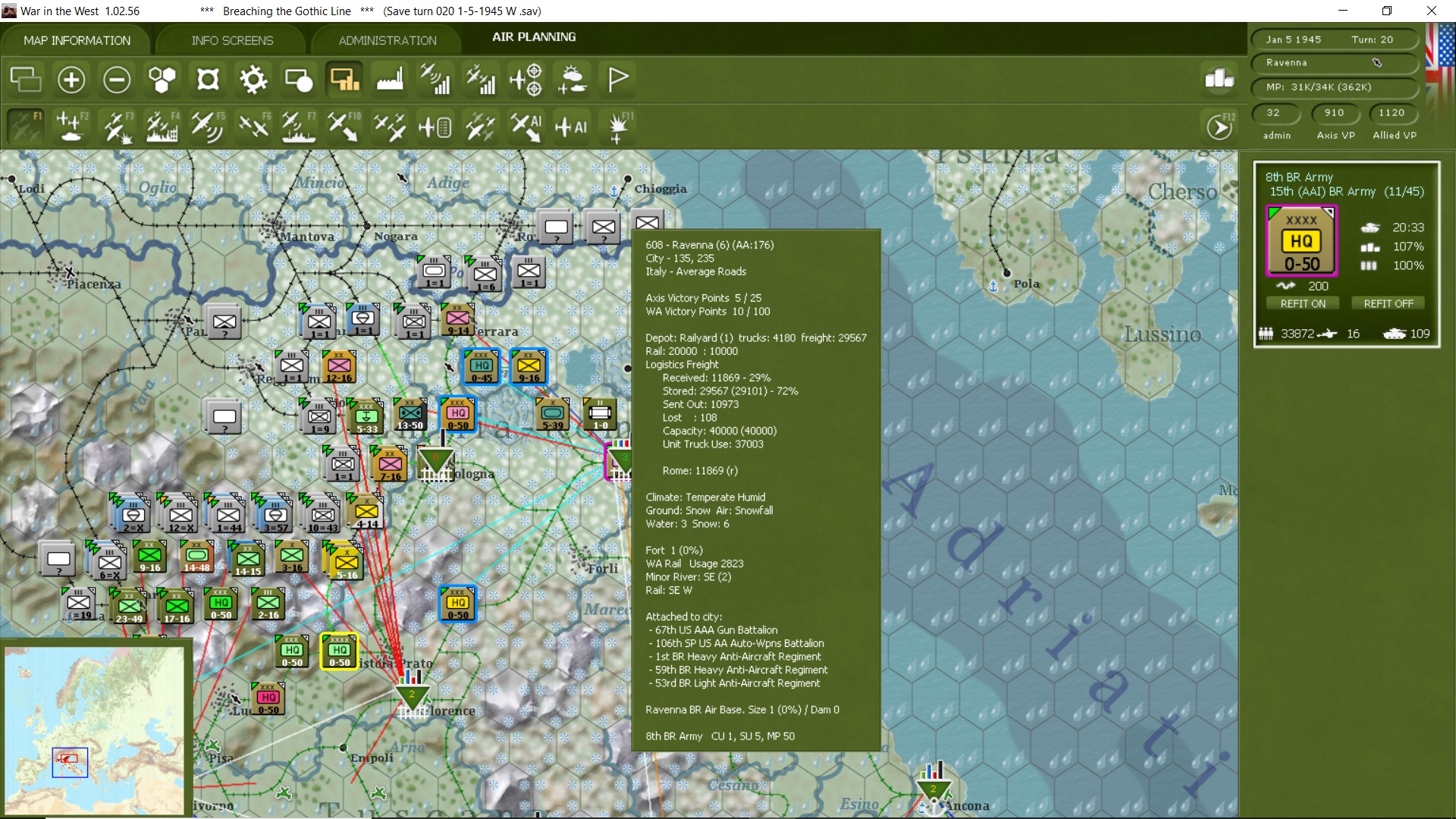Select the F10 air transfer mode
This screenshot has height=819, width=1456.
344,127
